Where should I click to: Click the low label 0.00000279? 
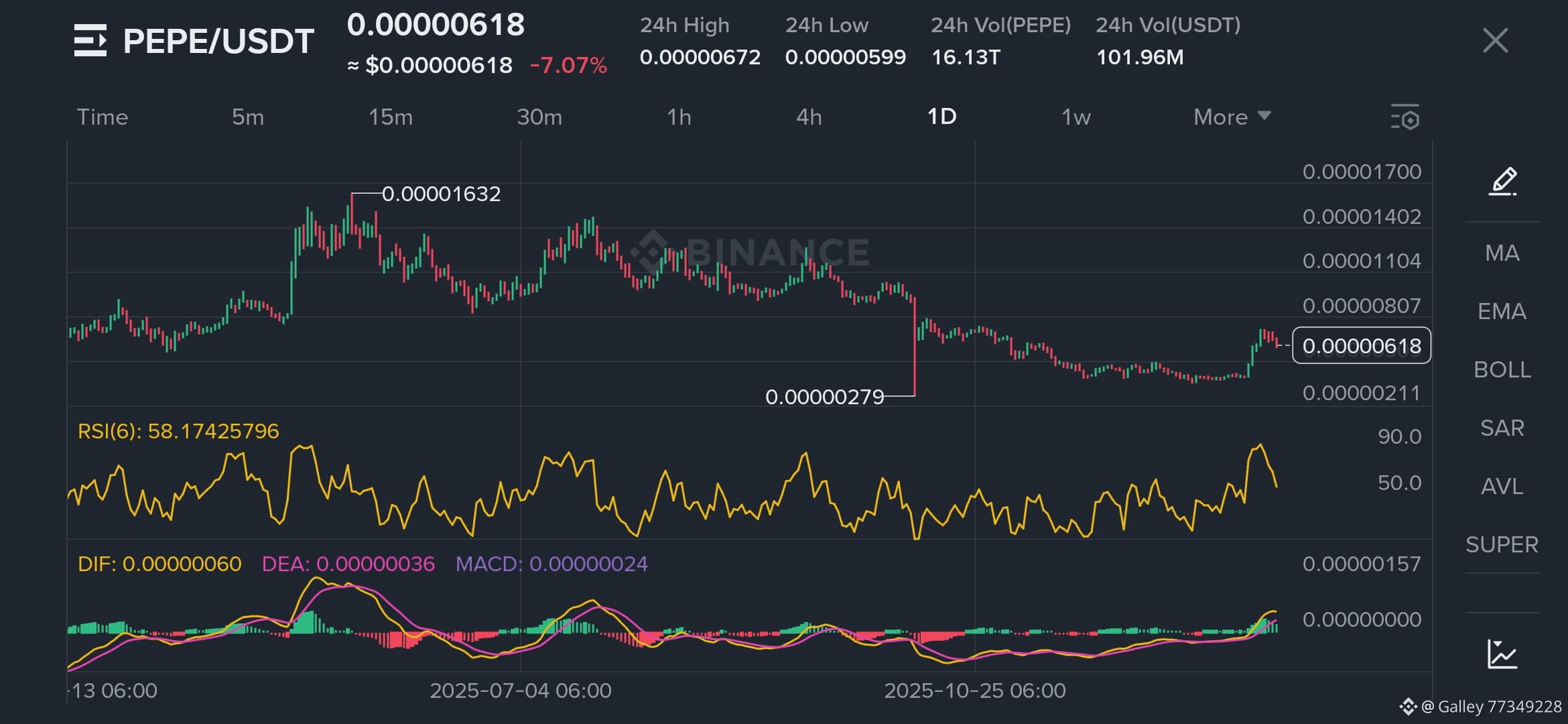[825, 397]
